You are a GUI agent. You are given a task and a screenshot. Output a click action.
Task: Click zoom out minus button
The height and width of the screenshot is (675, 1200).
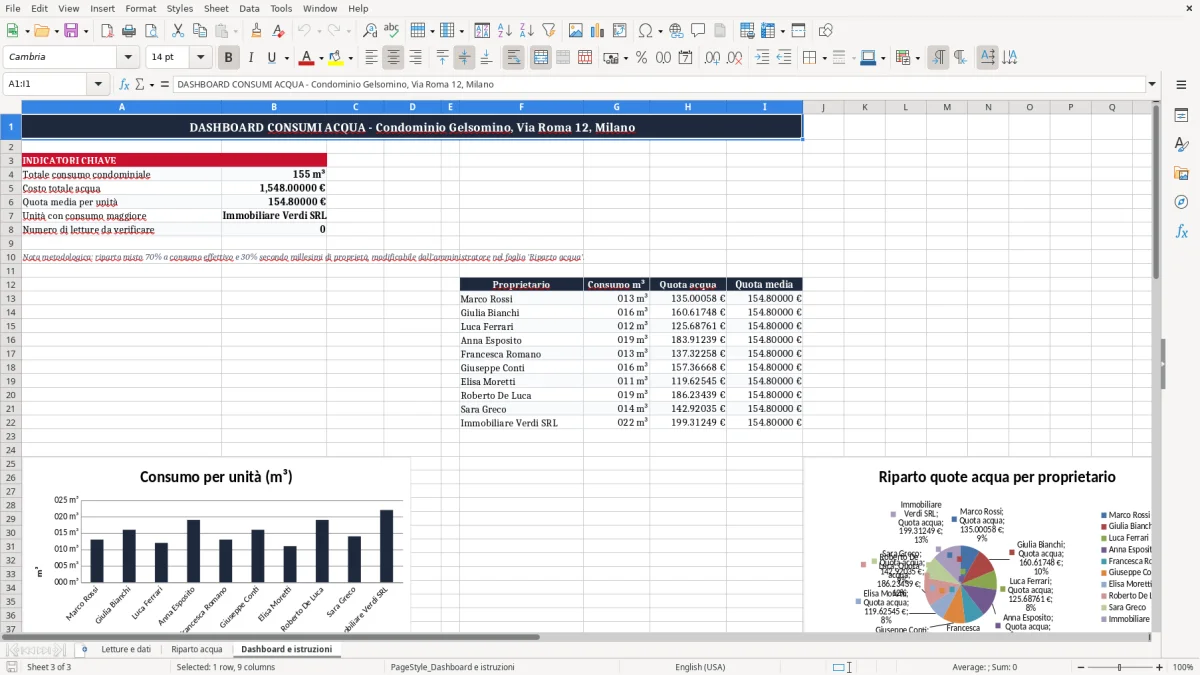tap(1080, 667)
